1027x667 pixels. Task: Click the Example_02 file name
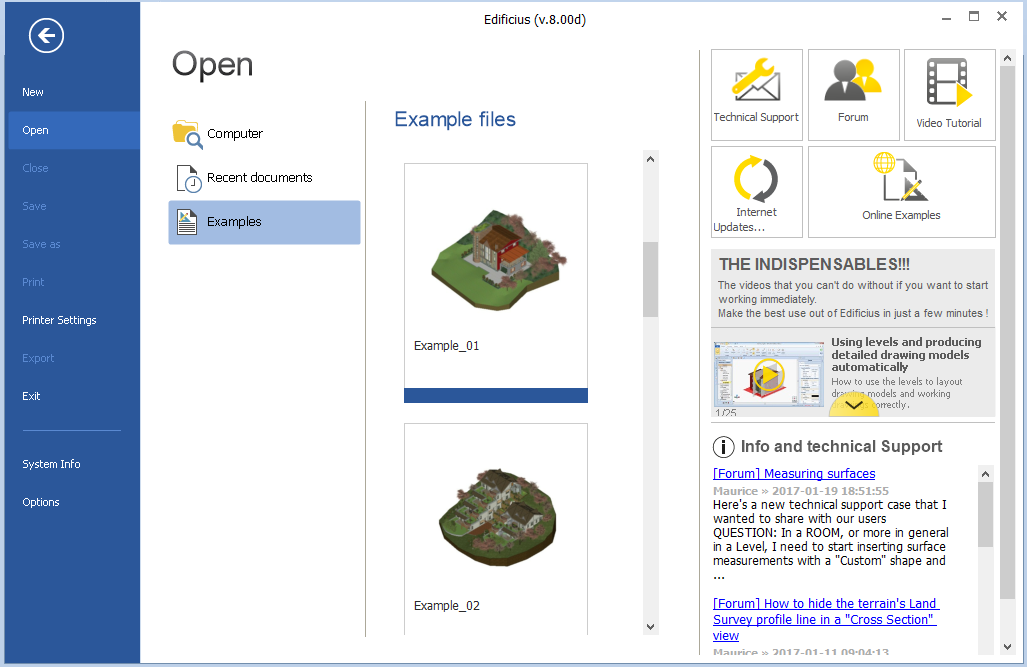coord(447,606)
